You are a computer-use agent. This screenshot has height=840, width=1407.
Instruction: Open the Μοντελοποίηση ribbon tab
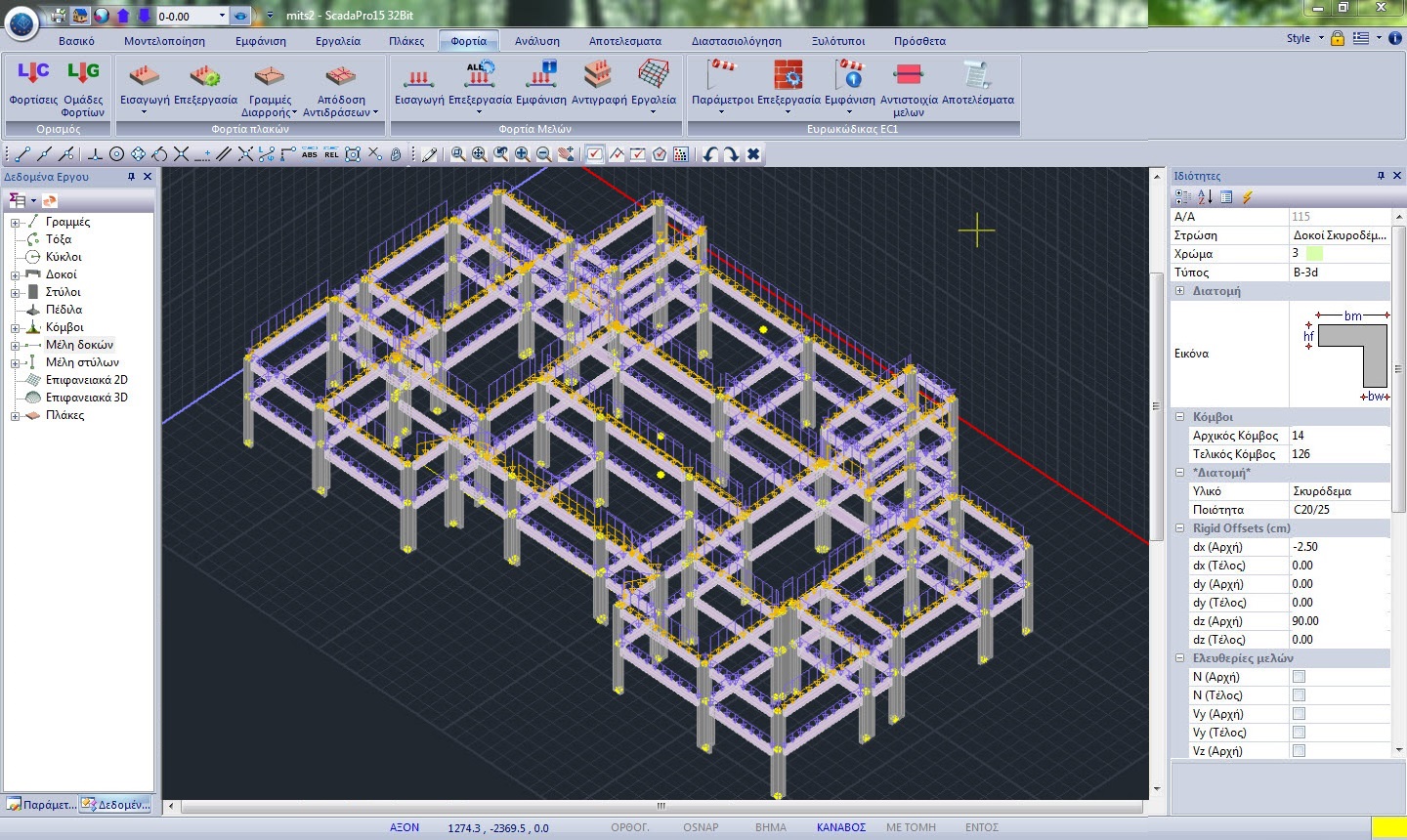(x=164, y=41)
